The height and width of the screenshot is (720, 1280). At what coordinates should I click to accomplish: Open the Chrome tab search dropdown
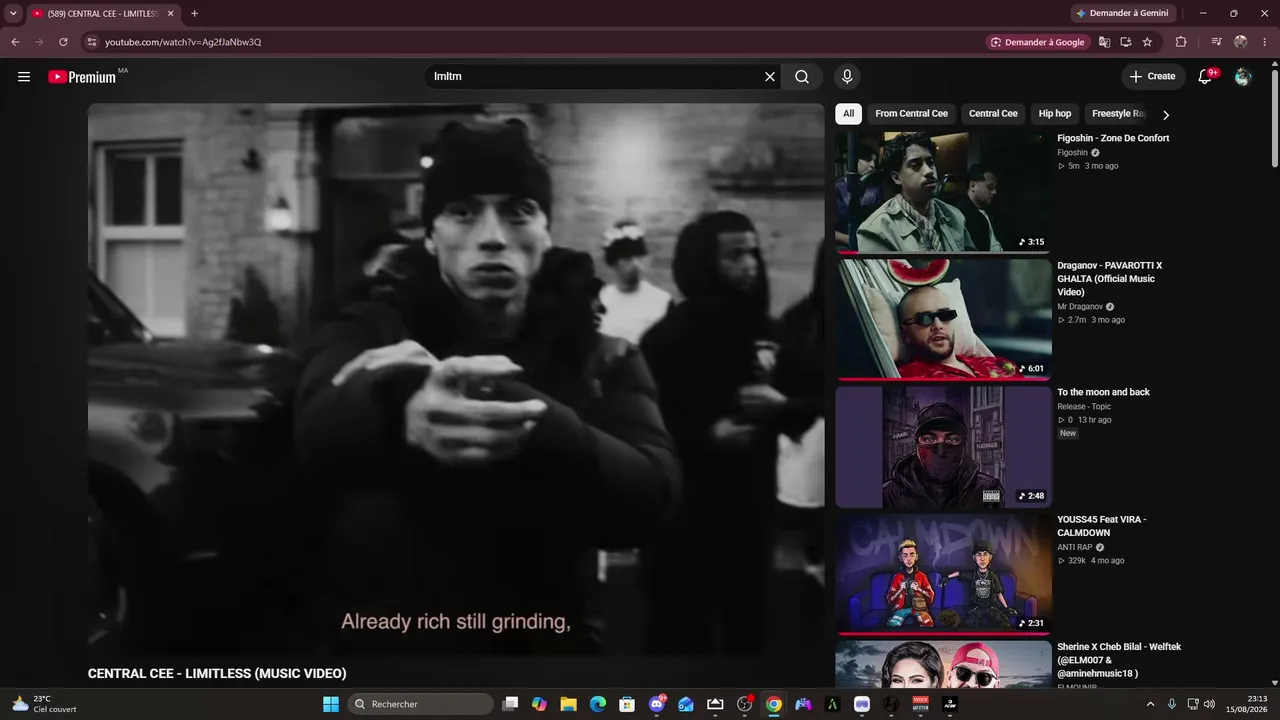[x=13, y=13]
